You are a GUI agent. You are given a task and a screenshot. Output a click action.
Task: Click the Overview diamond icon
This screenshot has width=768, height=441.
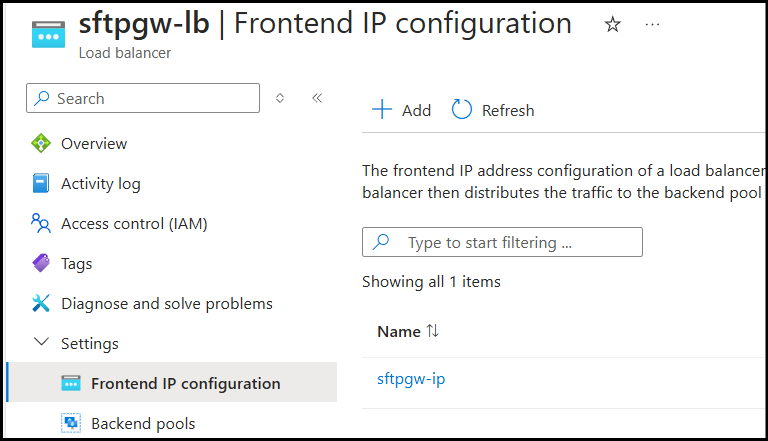[x=41, y=143]
